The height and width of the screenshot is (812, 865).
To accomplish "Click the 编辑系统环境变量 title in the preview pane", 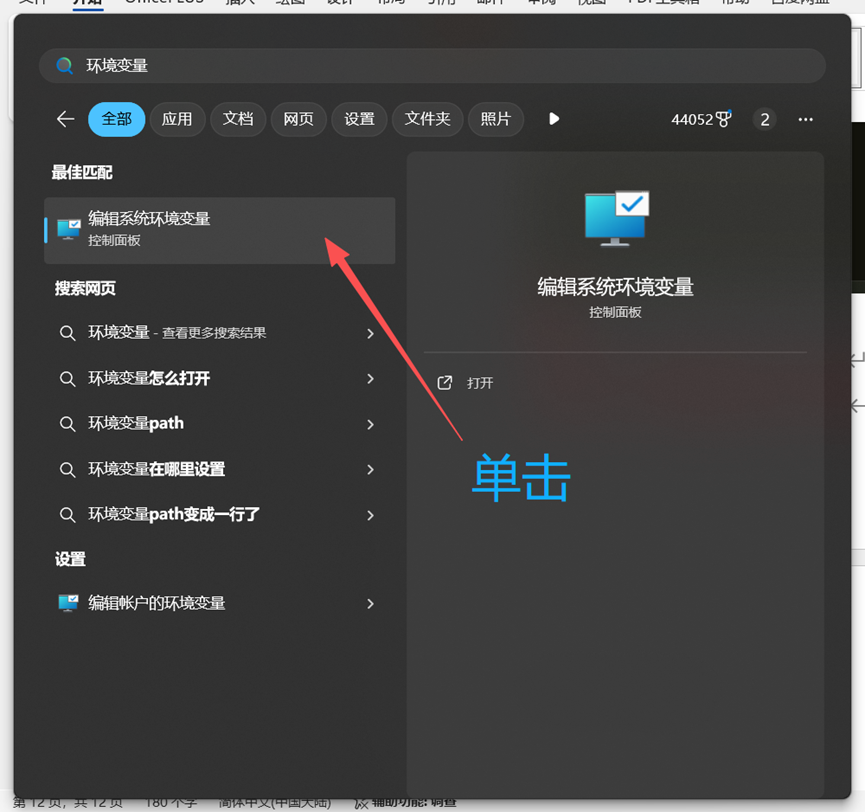I will [x=616, y=287].
